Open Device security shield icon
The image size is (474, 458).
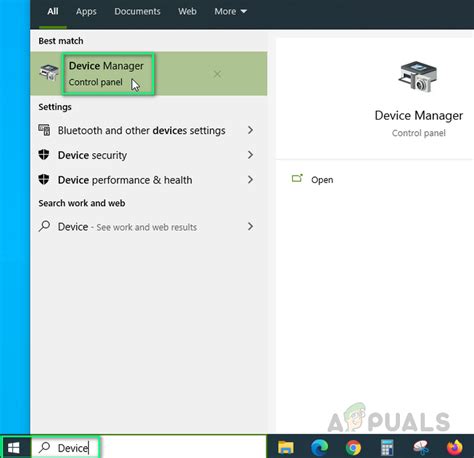point(44,155)
